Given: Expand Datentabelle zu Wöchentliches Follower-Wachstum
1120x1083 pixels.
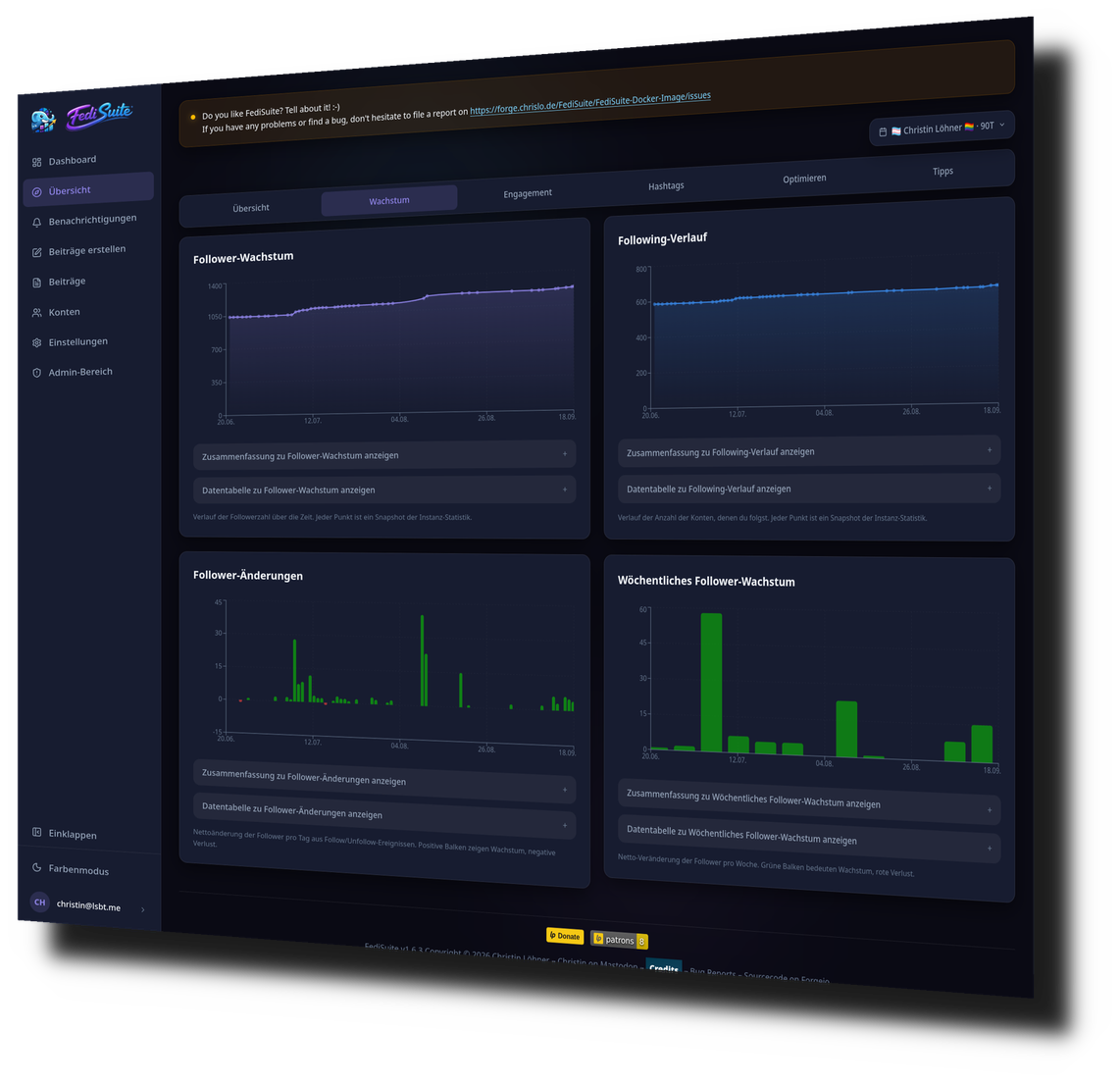Looking at the screenshot, I should coord(808,838).
